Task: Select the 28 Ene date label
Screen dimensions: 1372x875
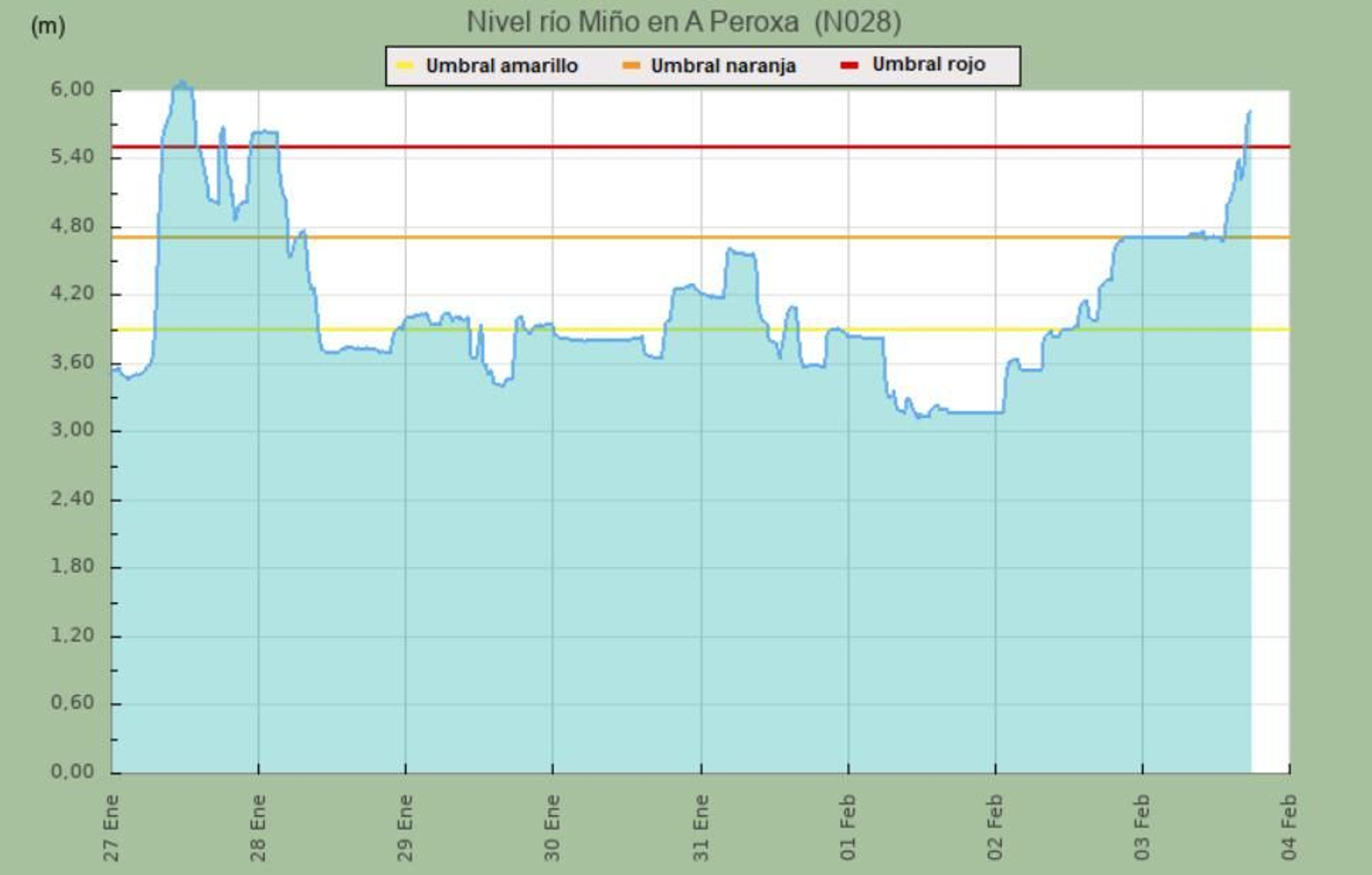Action: point(258,827)
